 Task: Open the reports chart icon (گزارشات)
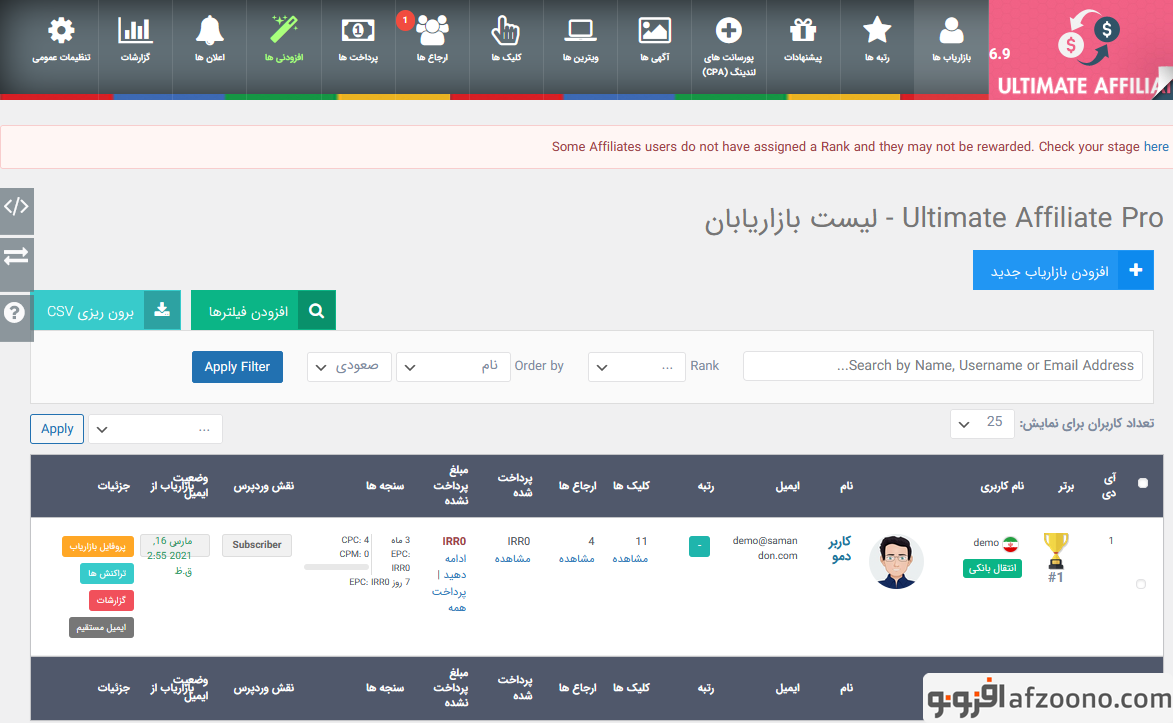135,31
